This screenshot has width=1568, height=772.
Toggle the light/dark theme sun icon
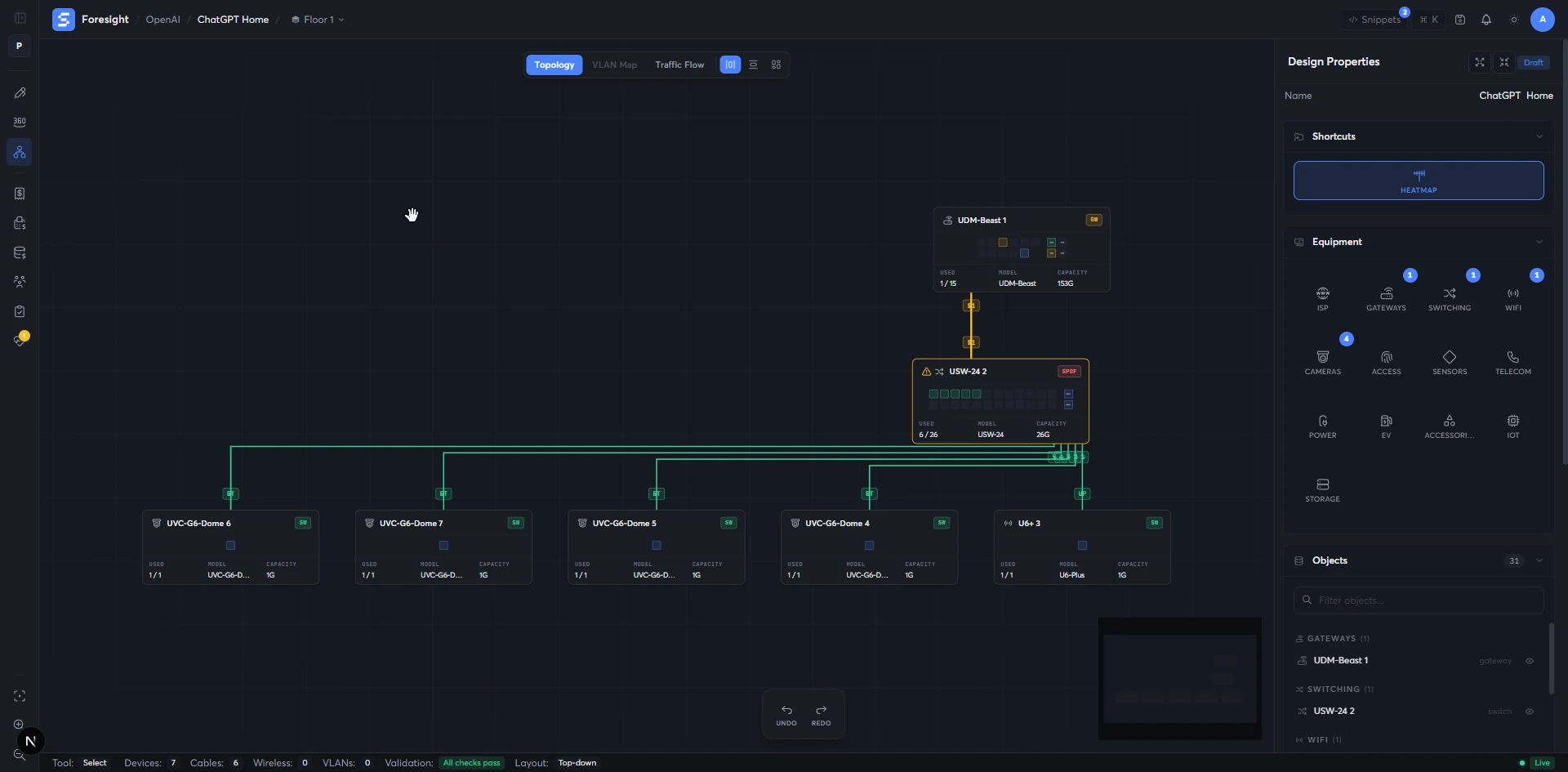click(1514, 20)
